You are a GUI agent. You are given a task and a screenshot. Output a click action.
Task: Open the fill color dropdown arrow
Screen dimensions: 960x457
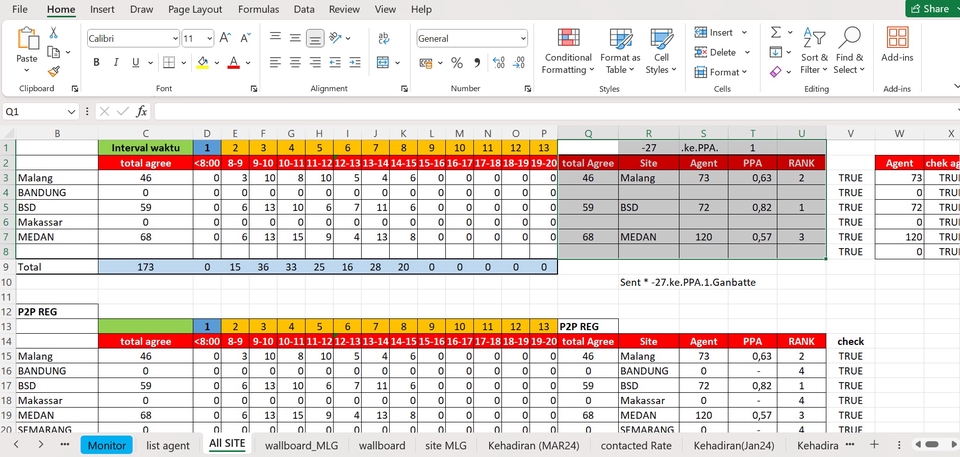click(x=217, y=62)
